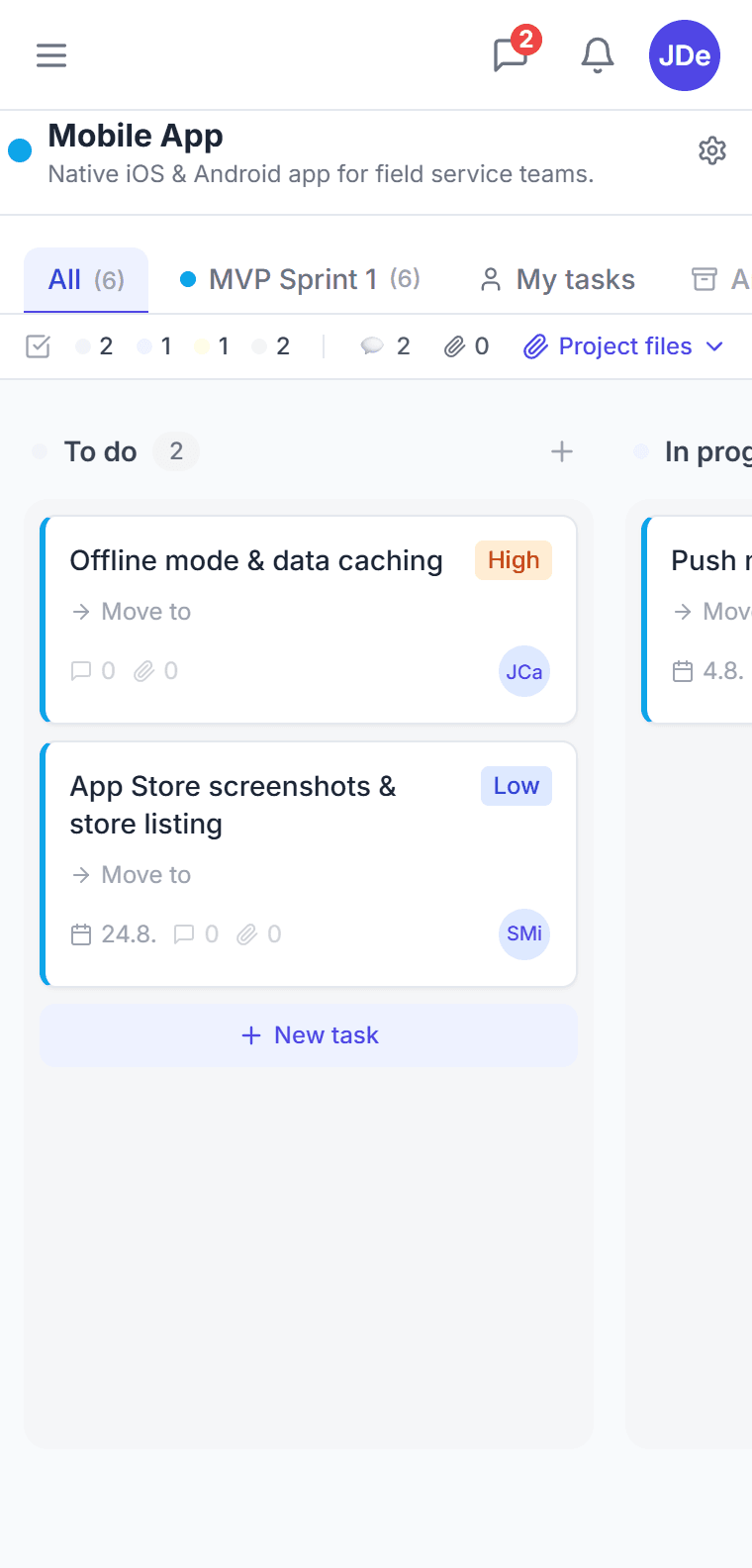Image resolution: width=752 pixels, height=1568 pixels.
Task: Click the comment icon on Offline mode card
Action: point(81,671)
